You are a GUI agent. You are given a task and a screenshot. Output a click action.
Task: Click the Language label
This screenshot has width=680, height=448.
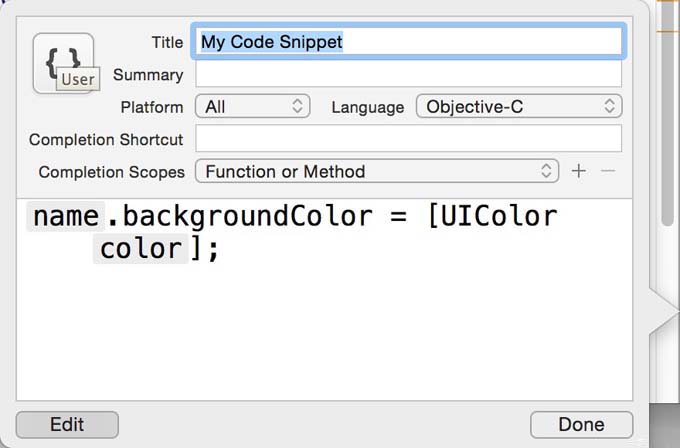pos(367,107)
